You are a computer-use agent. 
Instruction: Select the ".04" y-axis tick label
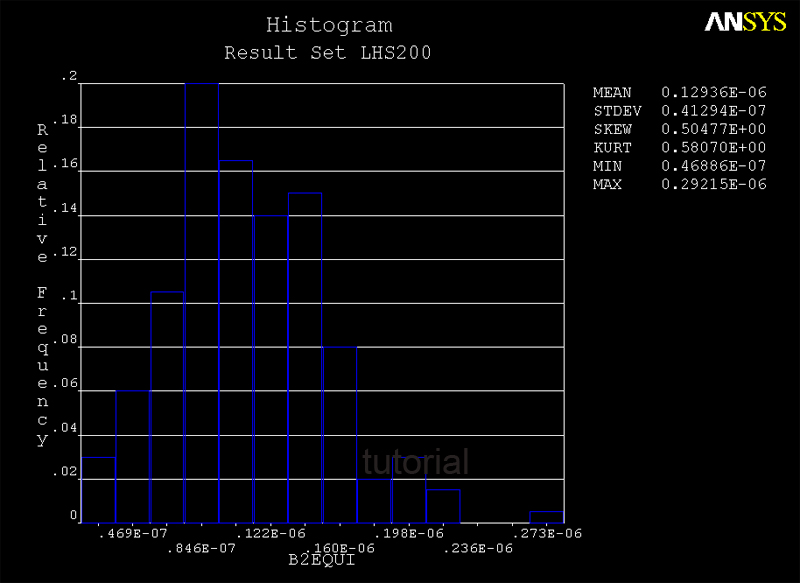(x=65, y=428)
